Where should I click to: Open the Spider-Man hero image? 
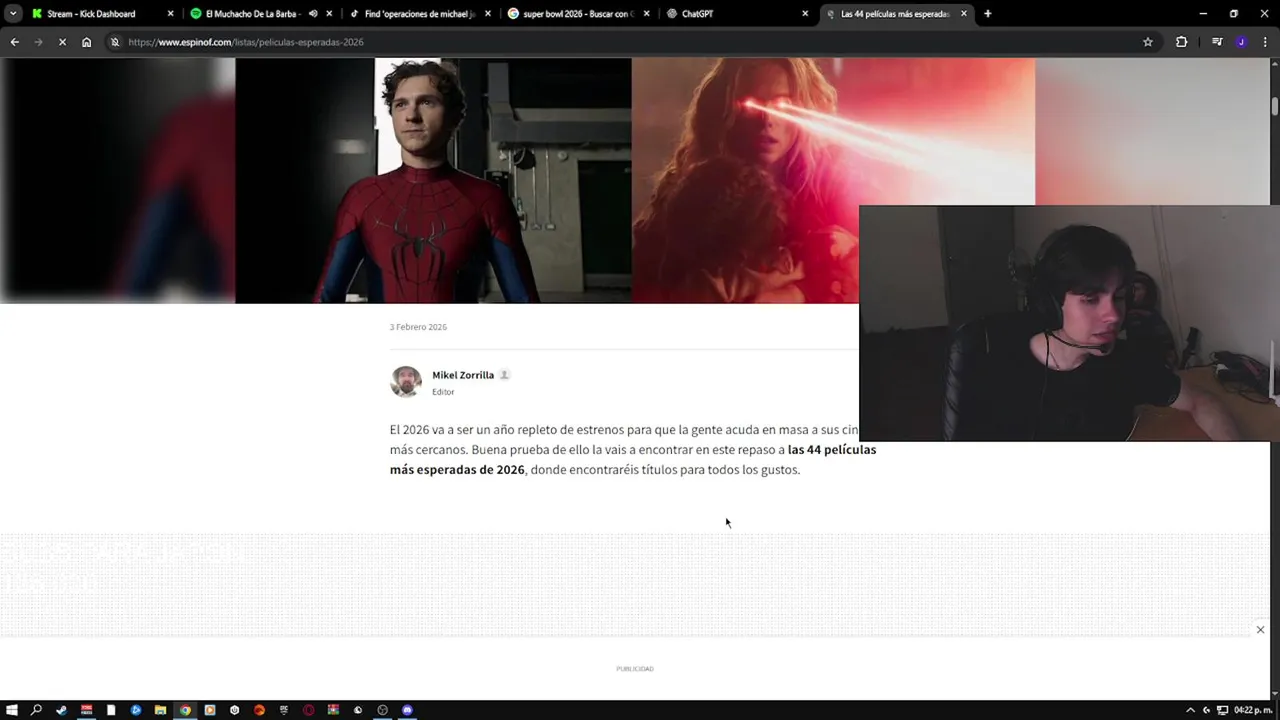[433, 180]
